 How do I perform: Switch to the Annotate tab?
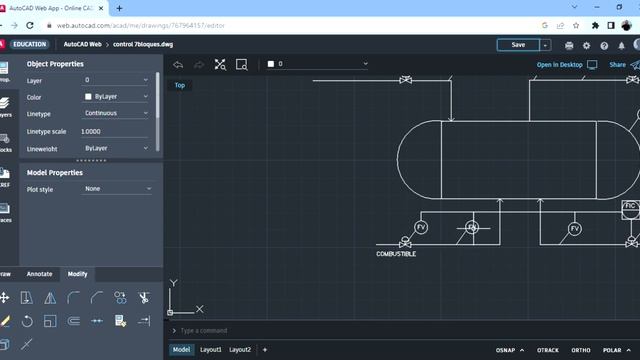[40, 274]
